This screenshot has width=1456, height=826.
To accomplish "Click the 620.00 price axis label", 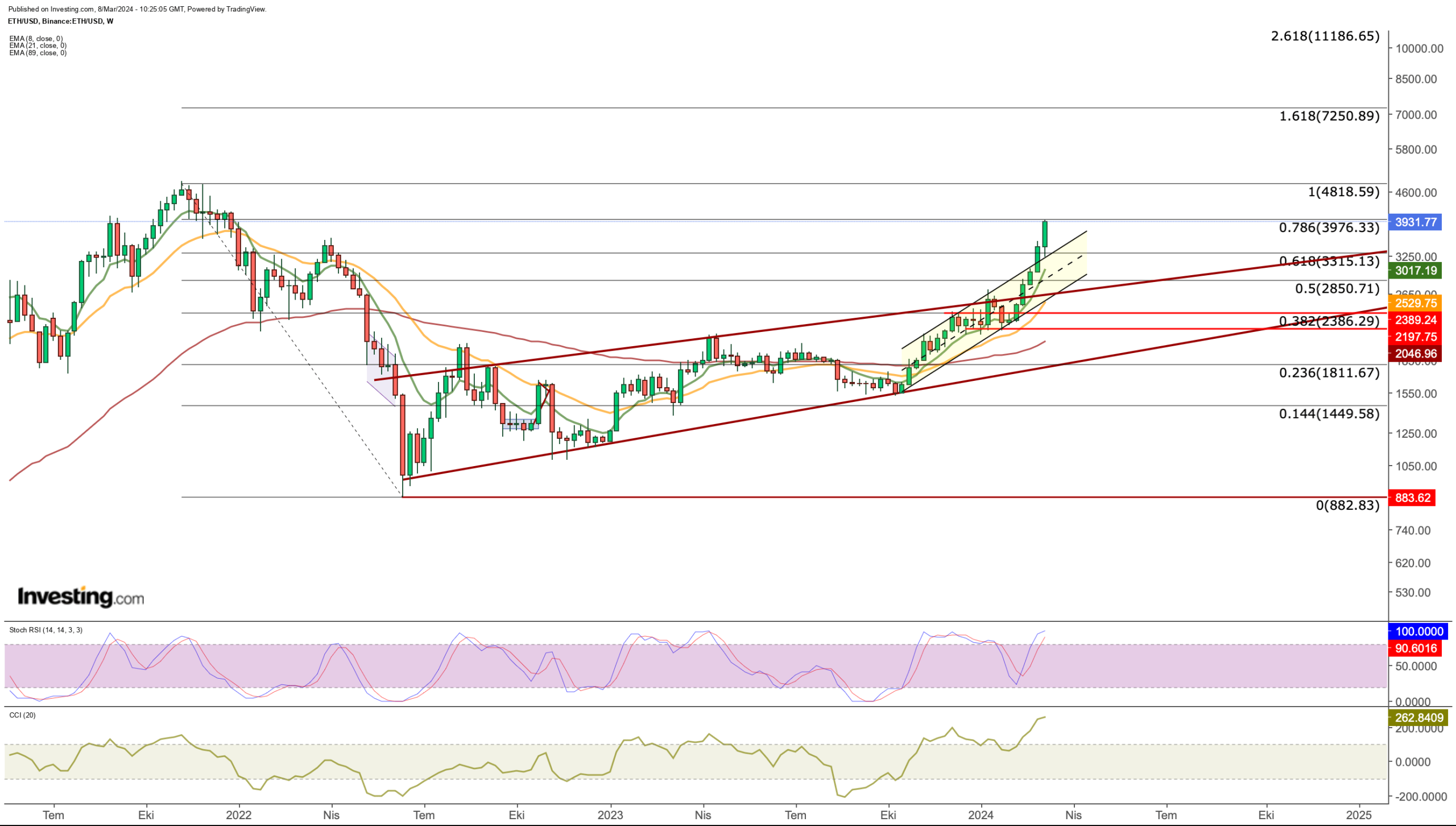I will 1413,563.
